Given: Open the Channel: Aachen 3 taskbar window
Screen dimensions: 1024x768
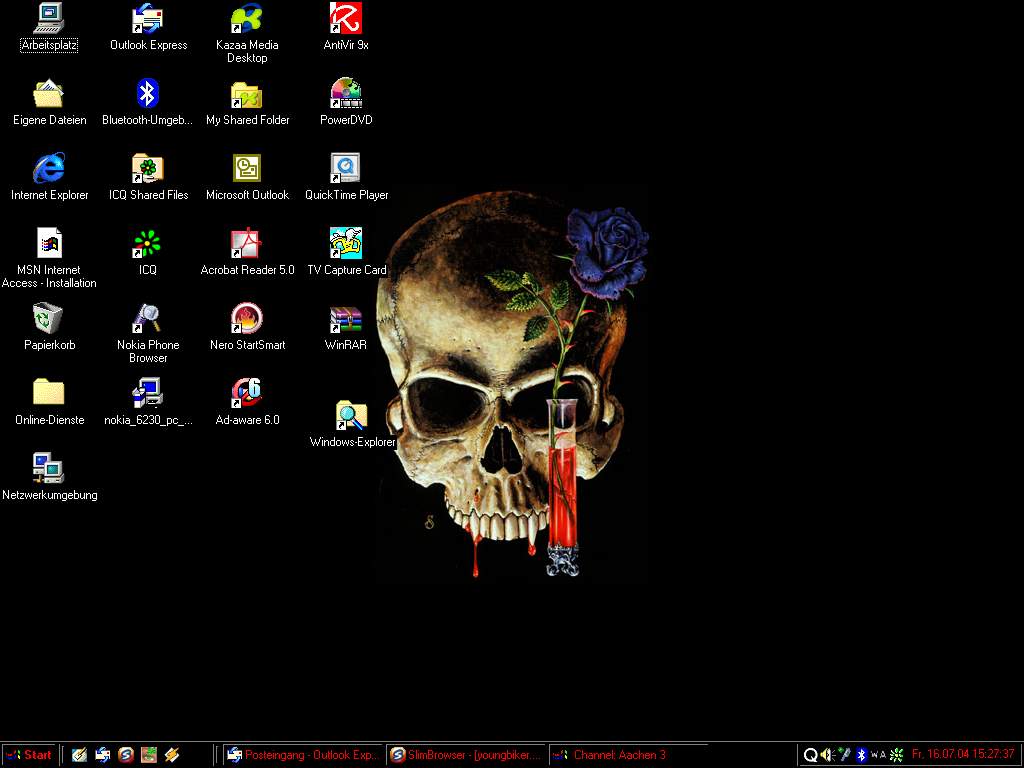Looking at the screenshot, I should click(629, 756).
